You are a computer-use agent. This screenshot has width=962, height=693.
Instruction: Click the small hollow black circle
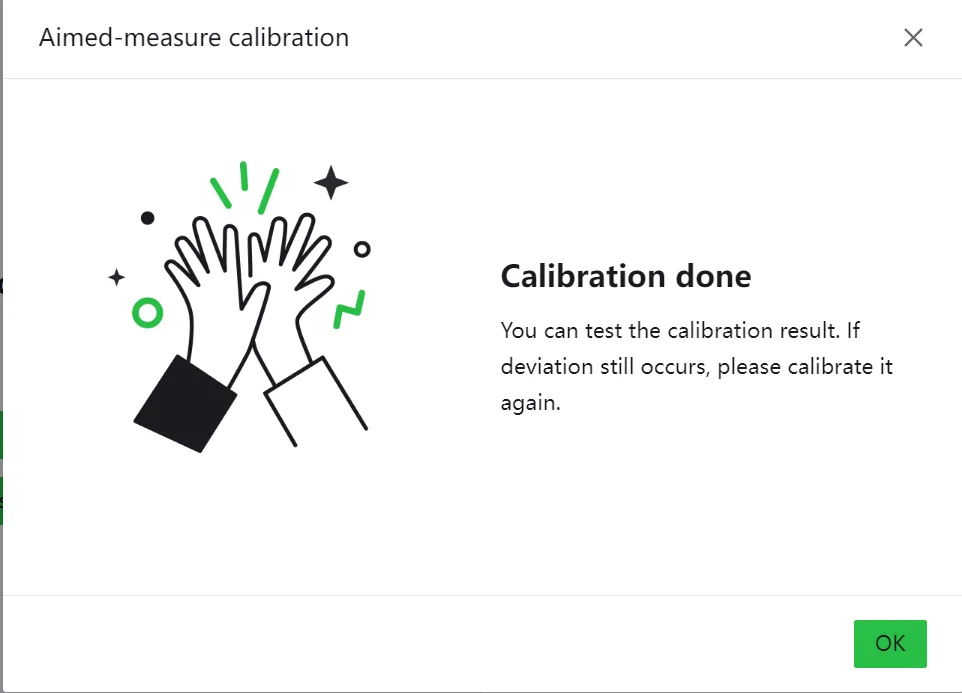pyautogui.click(x=362, y=249)
